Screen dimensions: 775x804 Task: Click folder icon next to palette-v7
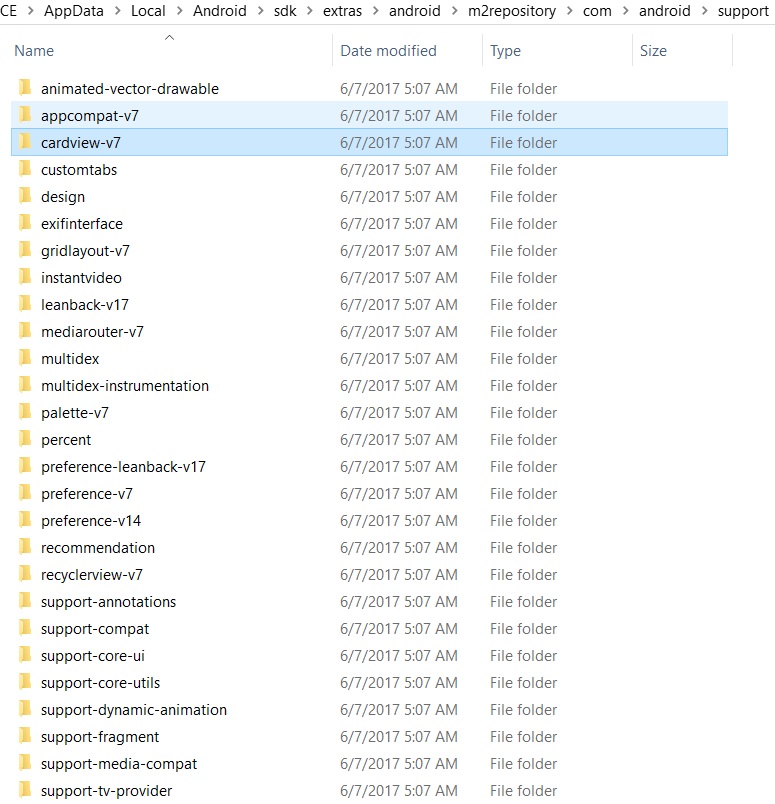click(x=25, y=412)
